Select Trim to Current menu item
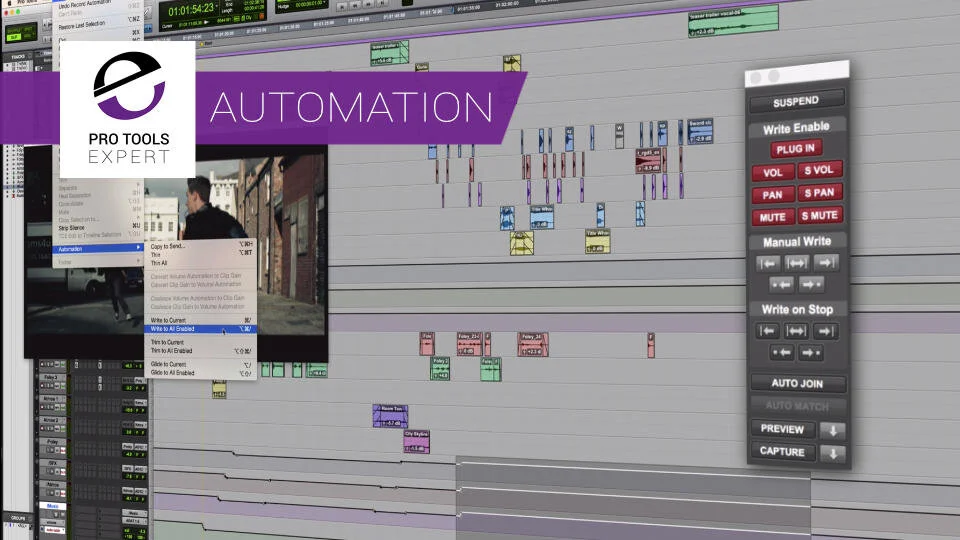 click(x=201, y=342)
